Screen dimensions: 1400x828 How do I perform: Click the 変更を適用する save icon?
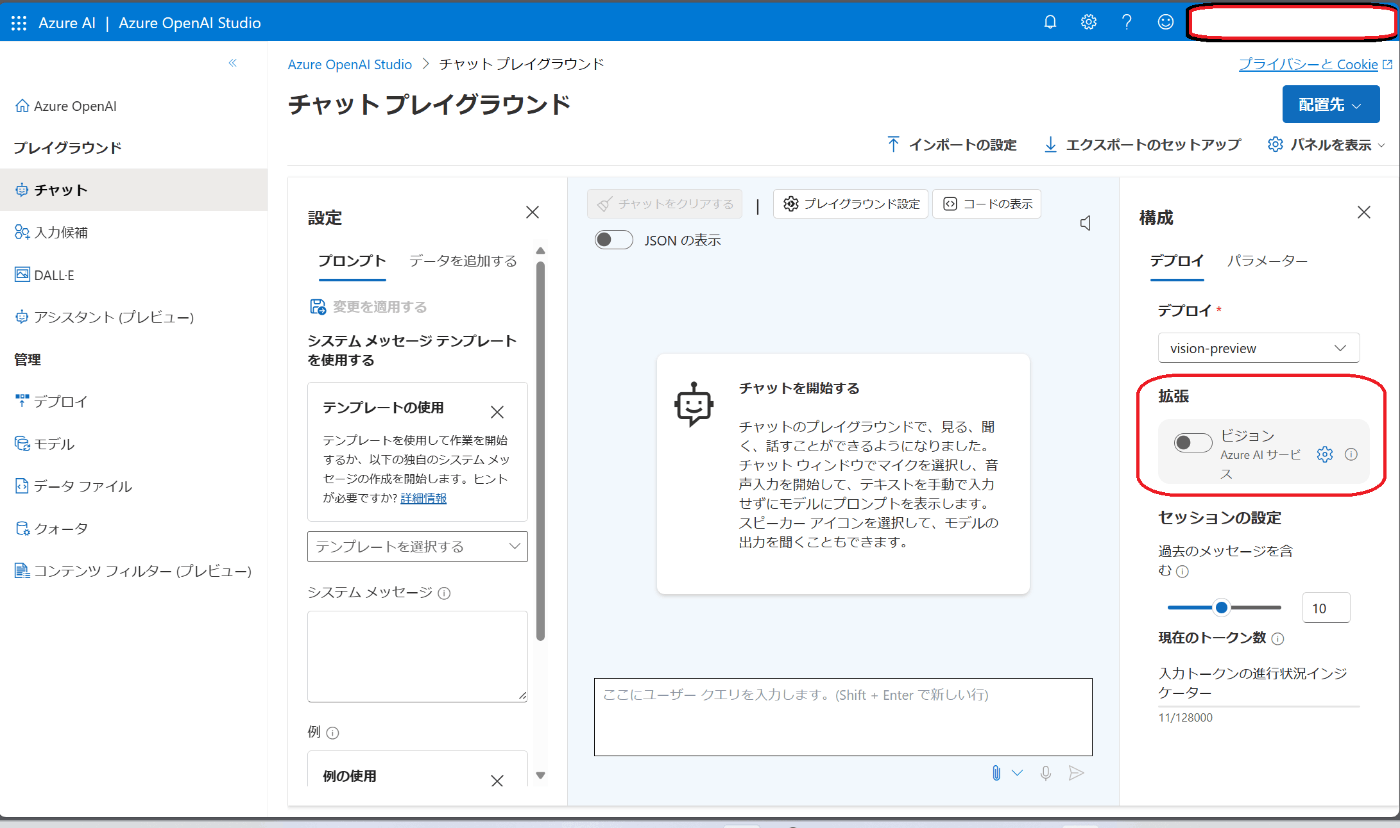pos(318,307)
